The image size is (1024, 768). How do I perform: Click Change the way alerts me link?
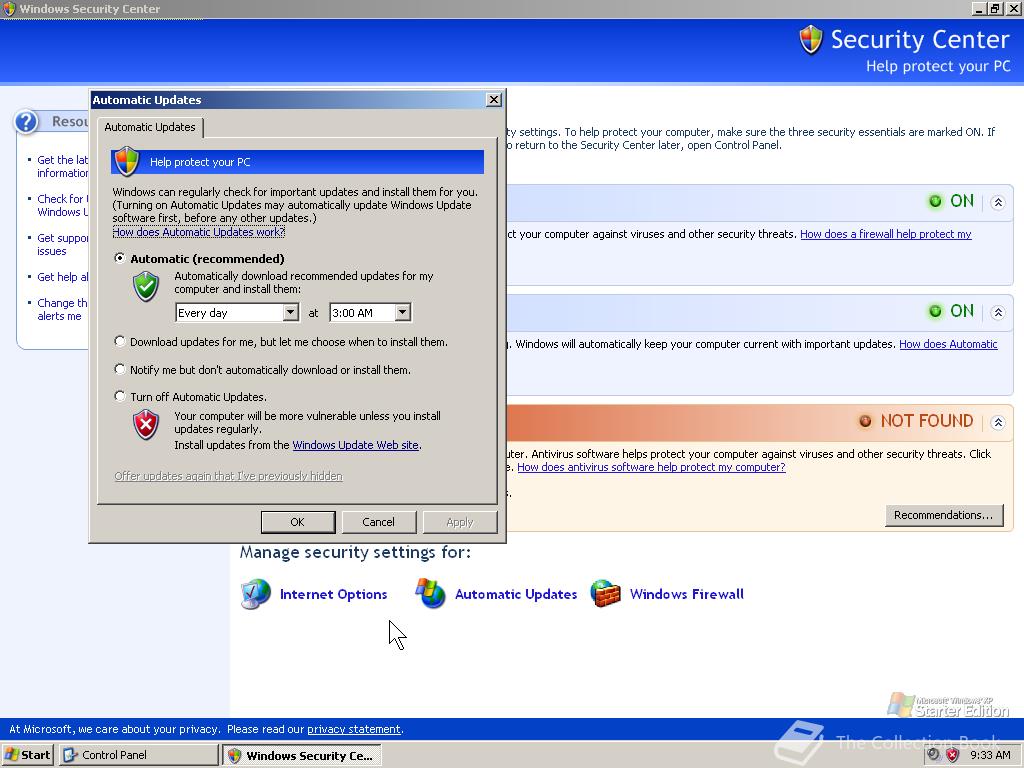pos(63,310)
